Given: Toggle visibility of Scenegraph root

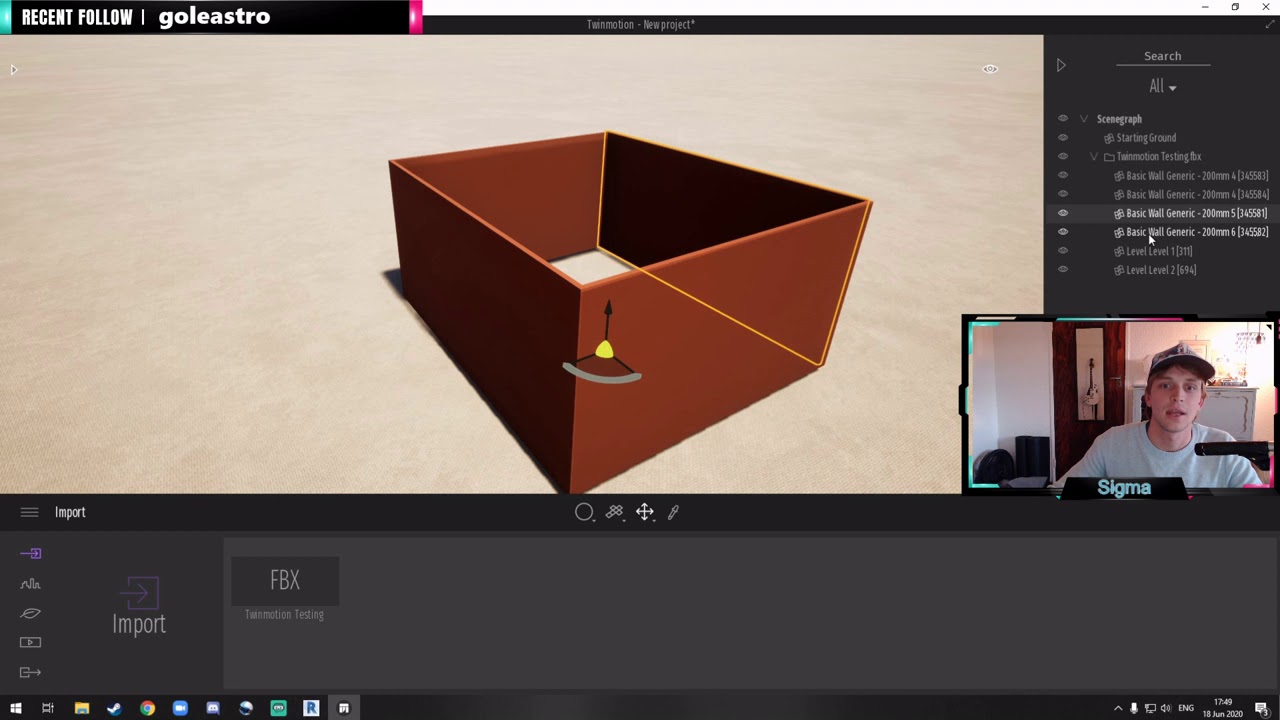Looking at the screenshot, I should tap(1063, 119).
